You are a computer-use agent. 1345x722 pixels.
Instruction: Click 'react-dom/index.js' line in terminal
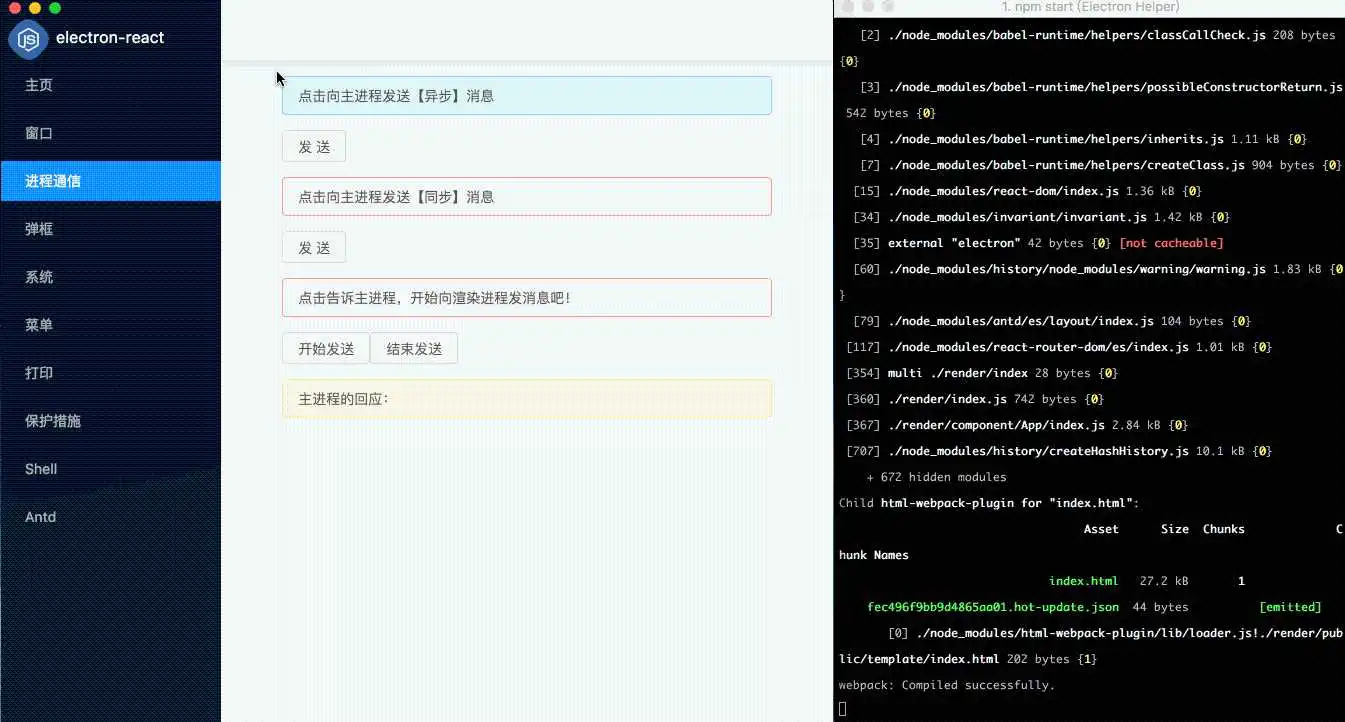[1027, 191]
